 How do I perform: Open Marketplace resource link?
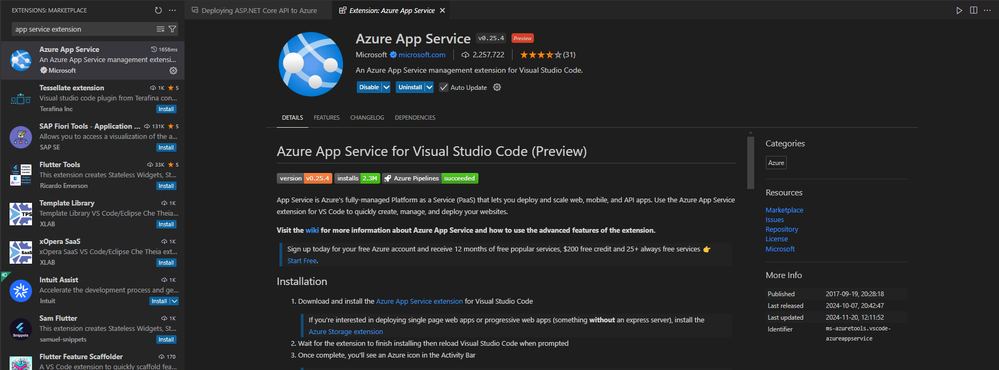click(784, 210)
